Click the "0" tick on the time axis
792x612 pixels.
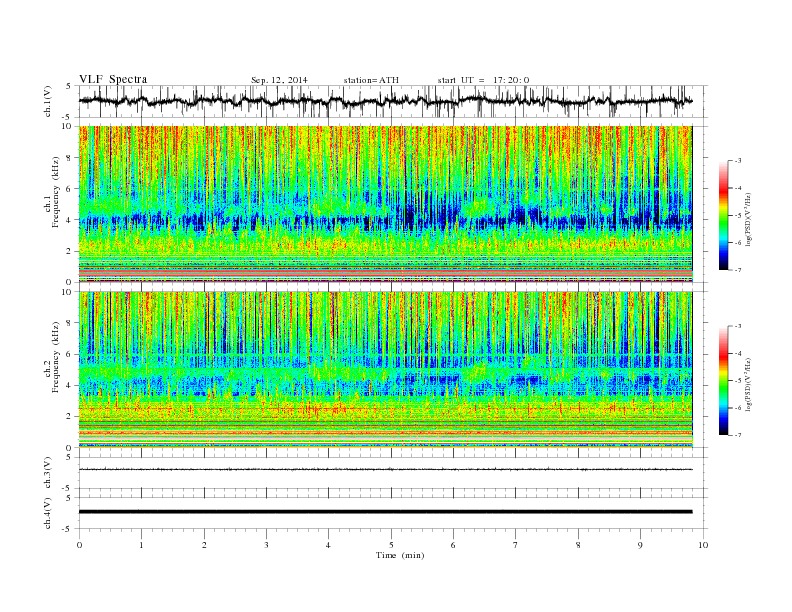79,545
